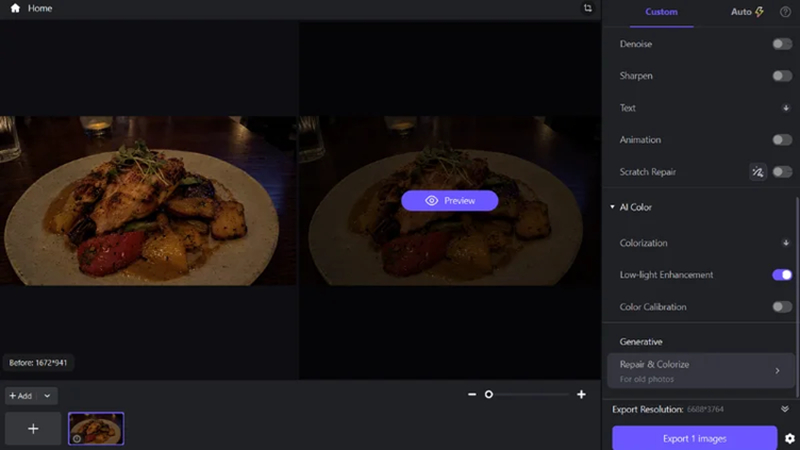Toggle the Sharpen switch
The image size is (800, 450).
click(x=782, y=76)
